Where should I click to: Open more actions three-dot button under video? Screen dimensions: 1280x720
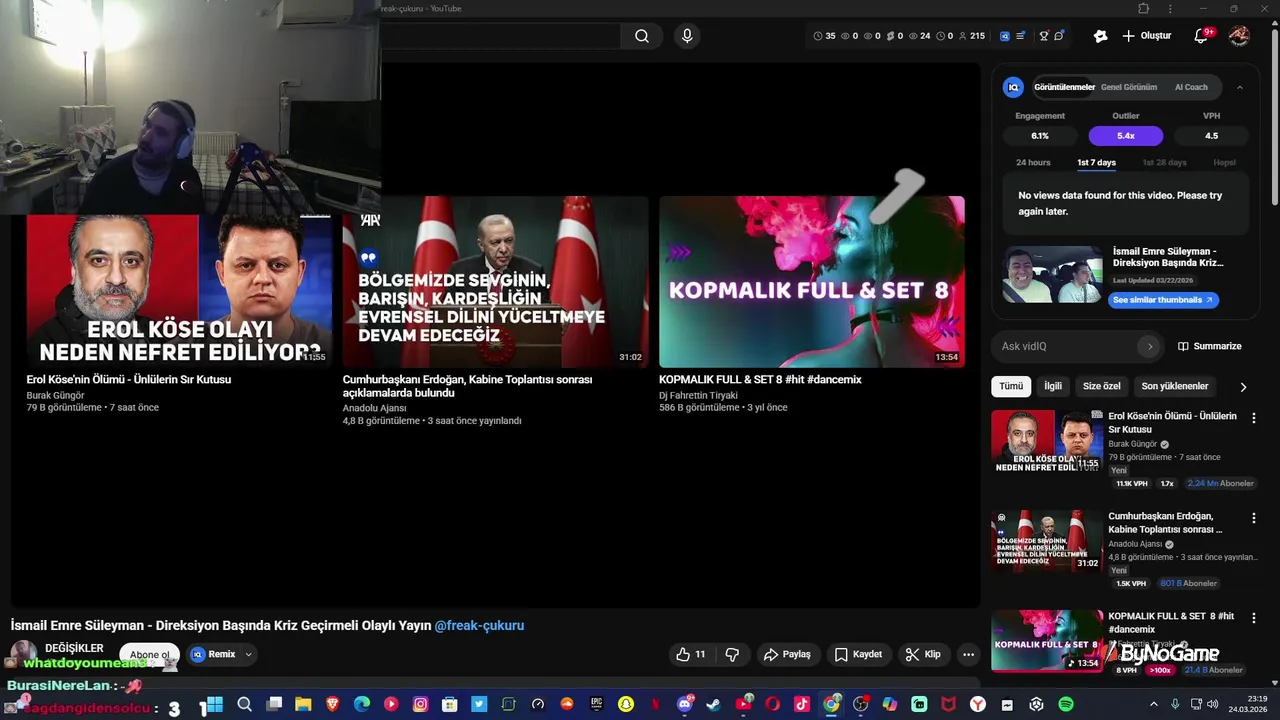click(968, 654)
